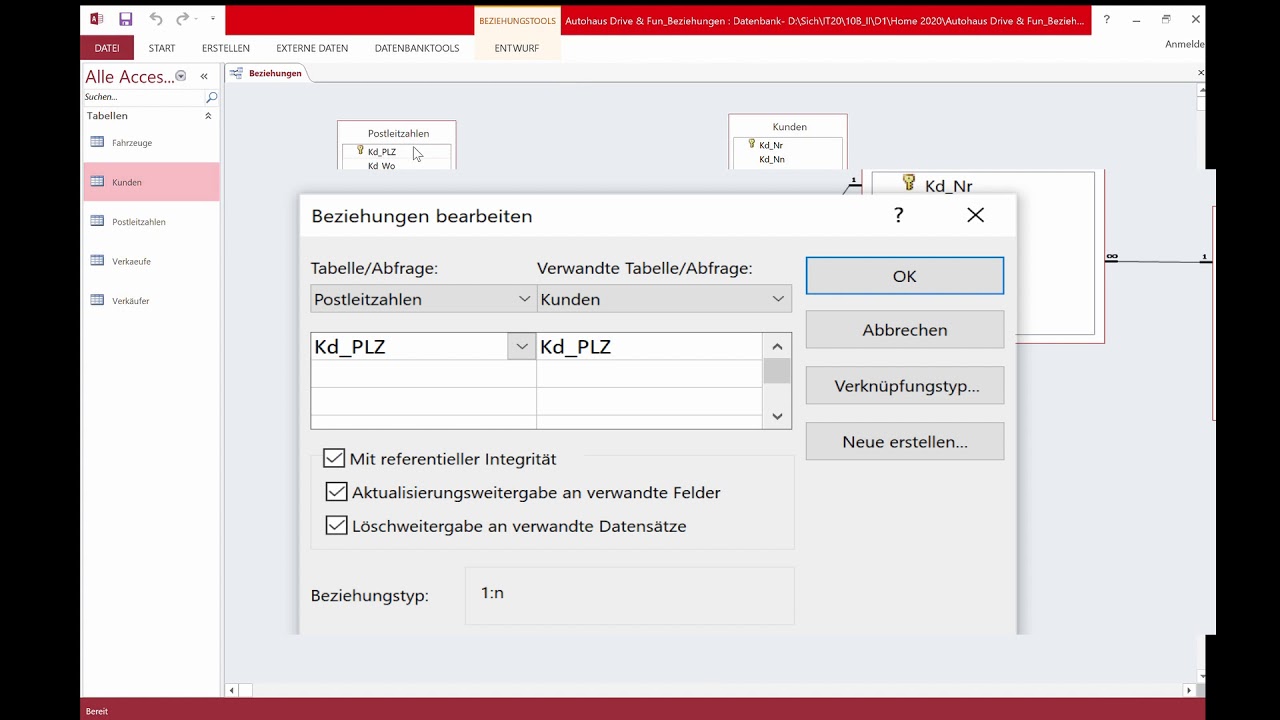Screen dimensions: 1280x720
Task: Open the DATENBANKTOOLS ribbon tab
Action: click(417, 48)
